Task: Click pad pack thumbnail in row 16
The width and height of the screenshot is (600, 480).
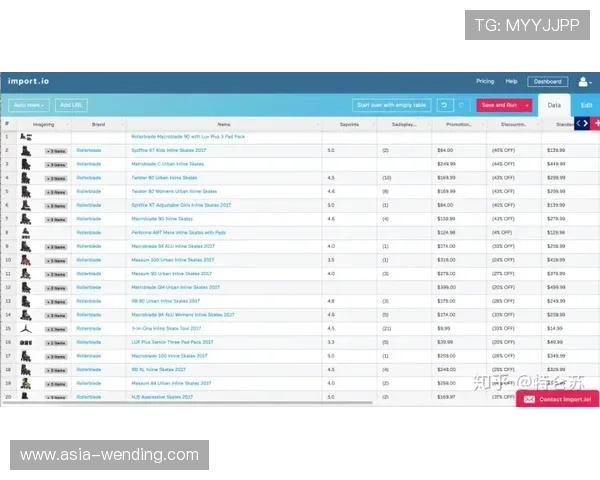Action: [x=26, y=343]
